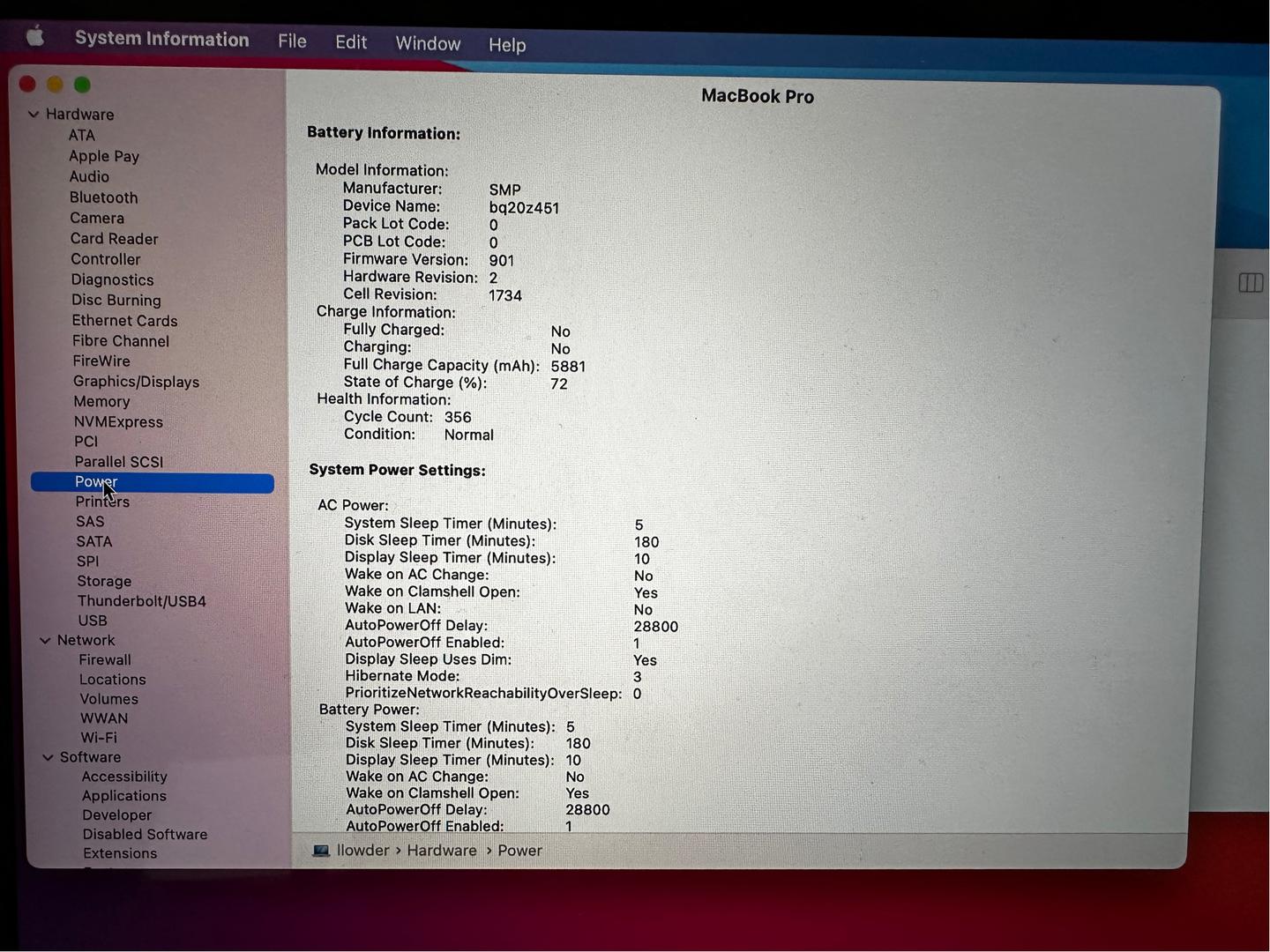Select Parallel SCSI in the sidebar

tap(119, 462)
